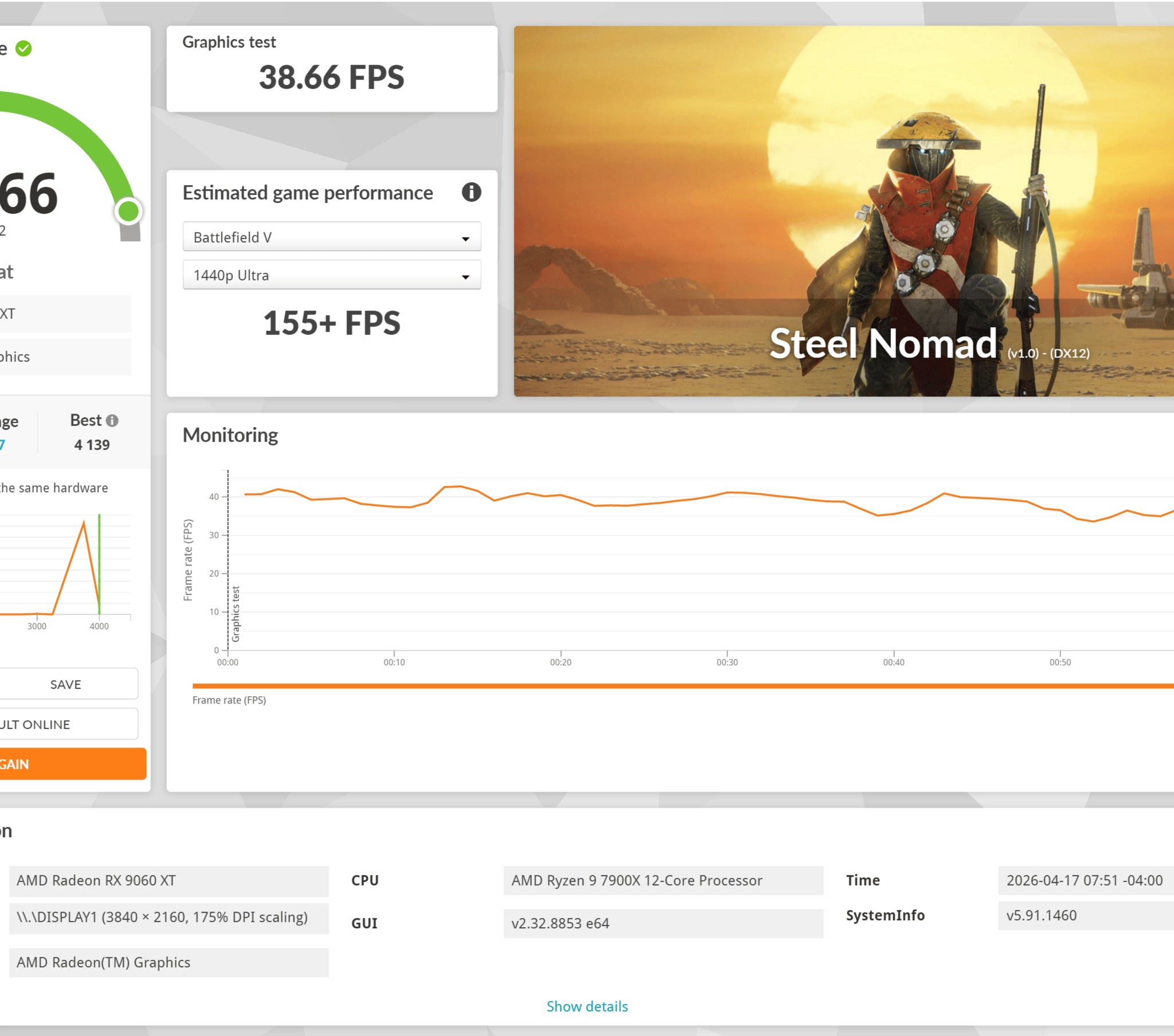Click the 00:50 time axis label
This screenshot has height=1036, width=1174.
[1060, 662]
